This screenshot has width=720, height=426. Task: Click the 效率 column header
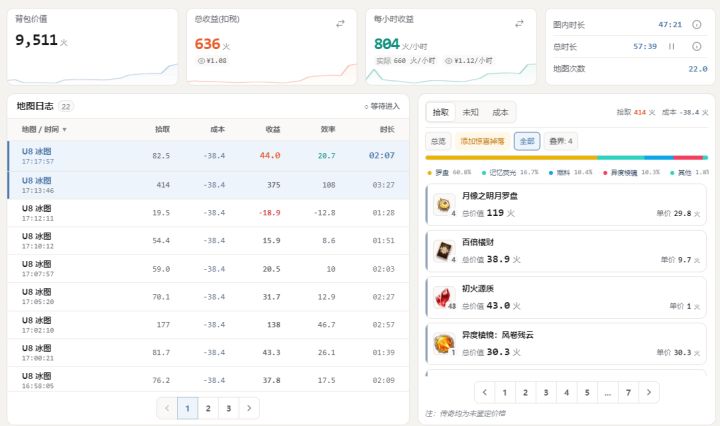click(328, 129)
